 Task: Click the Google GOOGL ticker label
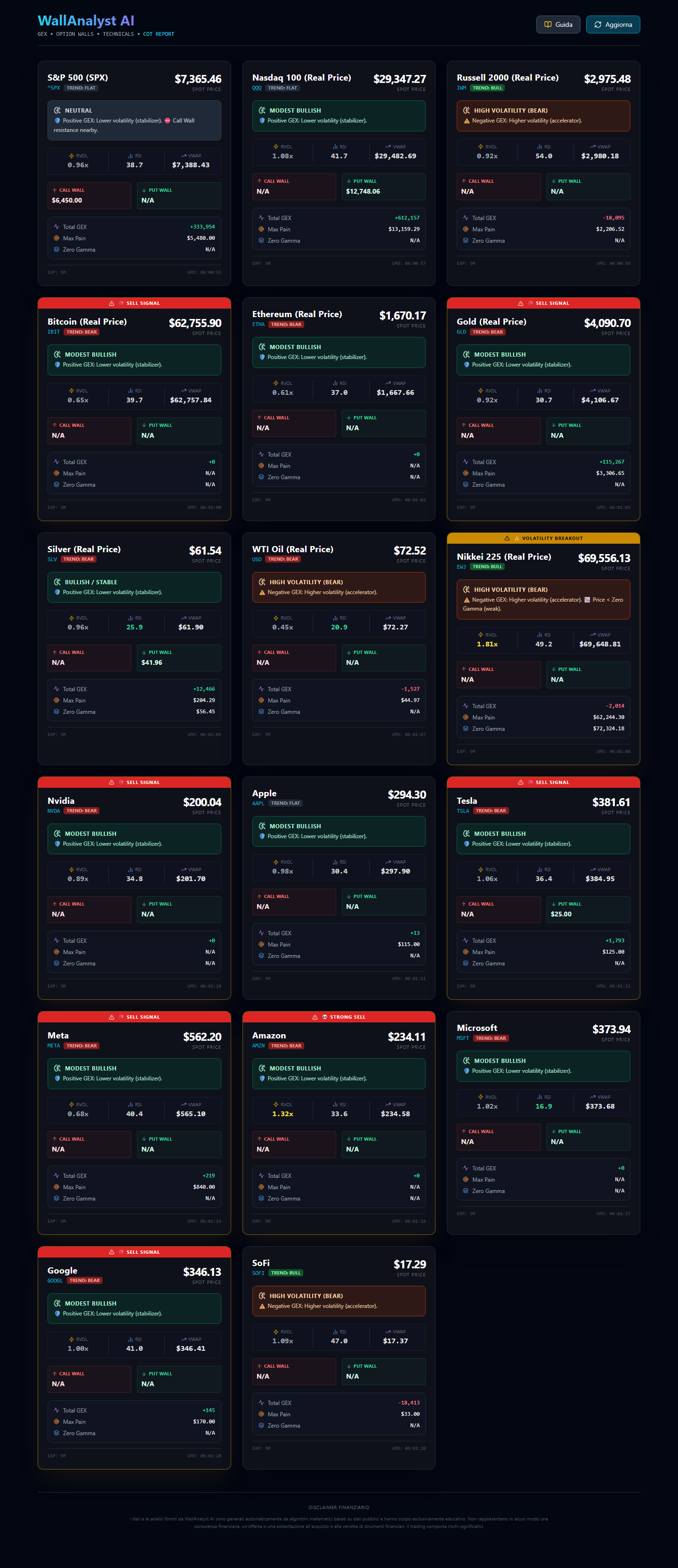point(56,1280)
